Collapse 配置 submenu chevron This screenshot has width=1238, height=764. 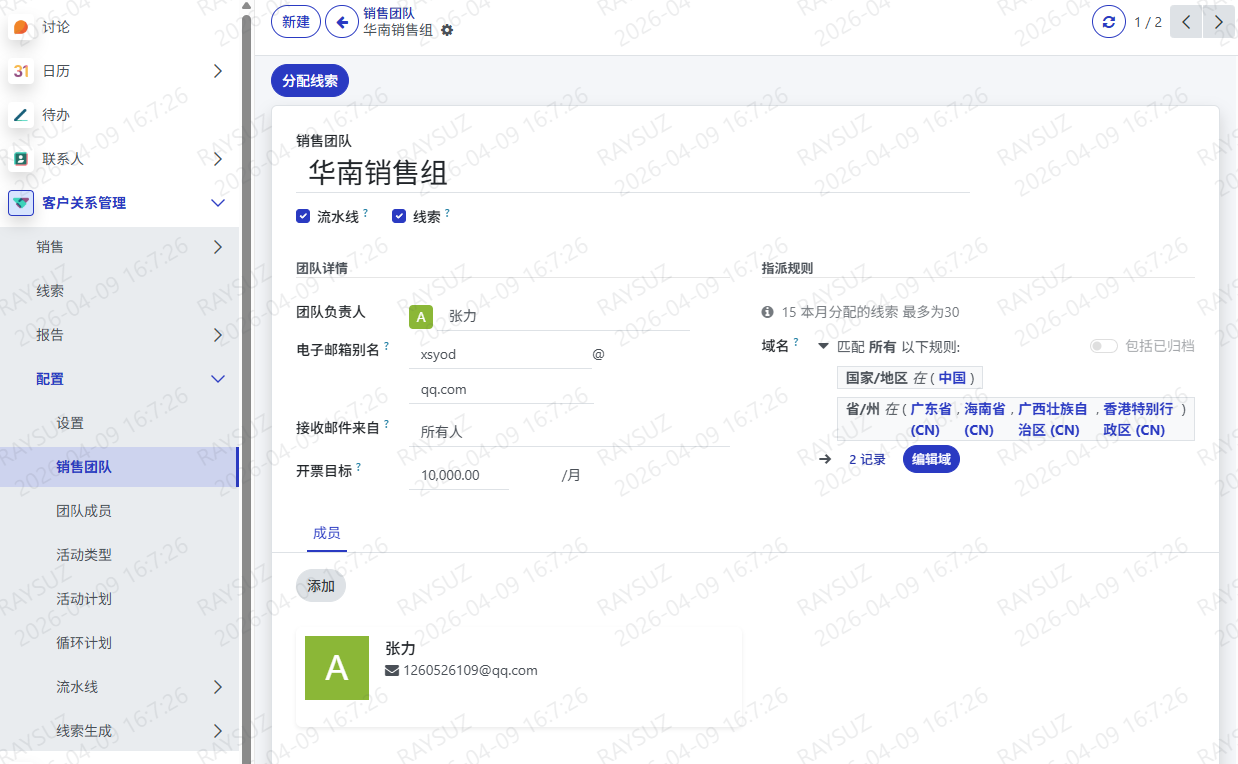coord(218,379)
